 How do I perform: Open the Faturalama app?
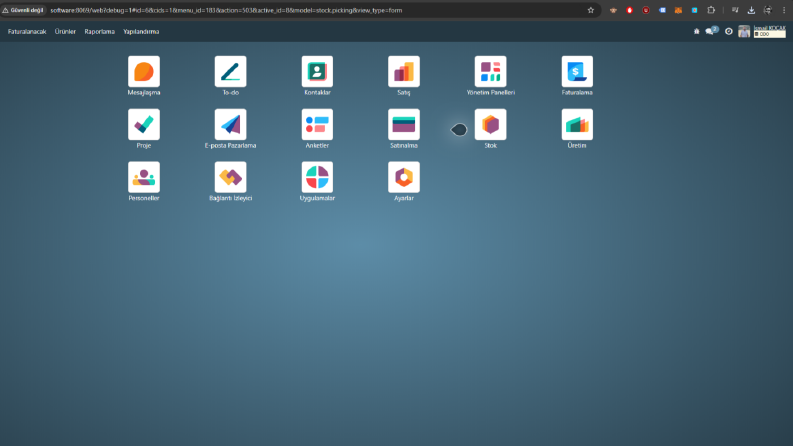(x=577, y=72)
